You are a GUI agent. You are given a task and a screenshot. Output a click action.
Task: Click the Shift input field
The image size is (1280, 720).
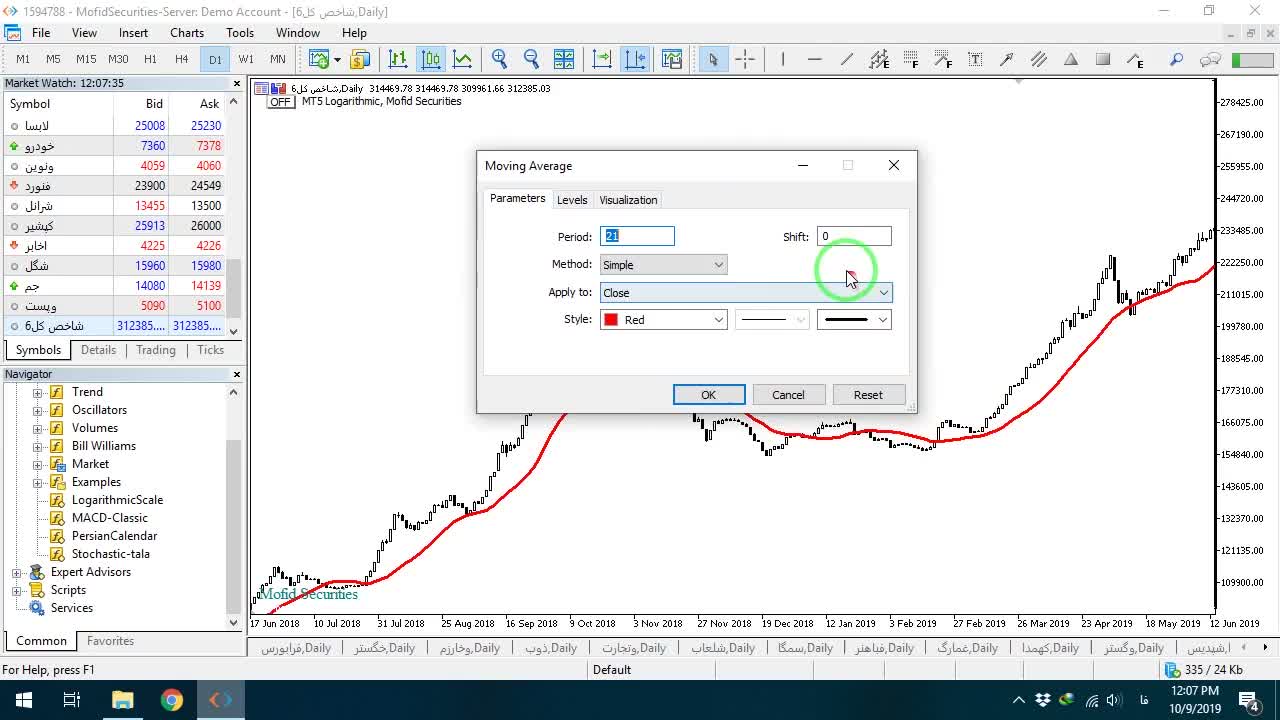[854, 237]
